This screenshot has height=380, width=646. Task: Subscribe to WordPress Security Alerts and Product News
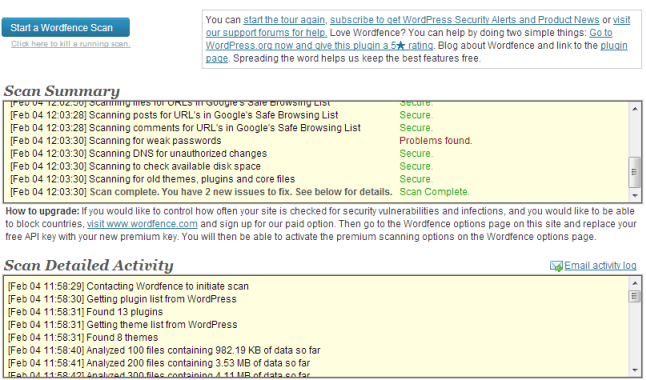click(x=464, y=20)
